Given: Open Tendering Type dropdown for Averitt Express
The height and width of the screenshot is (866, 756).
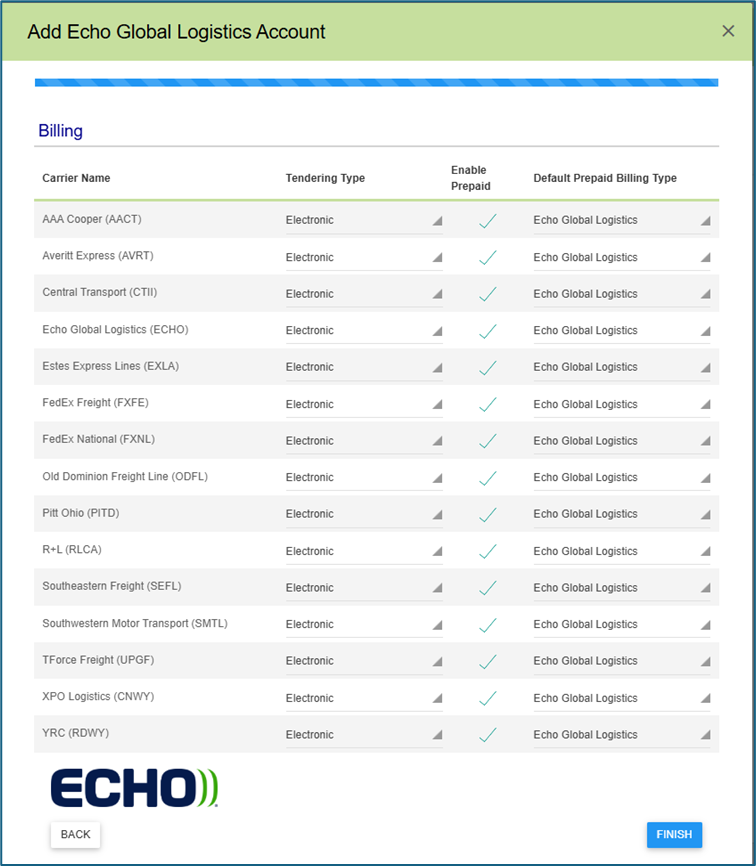Looking at the screenshot, I should (x=364, y=258).
